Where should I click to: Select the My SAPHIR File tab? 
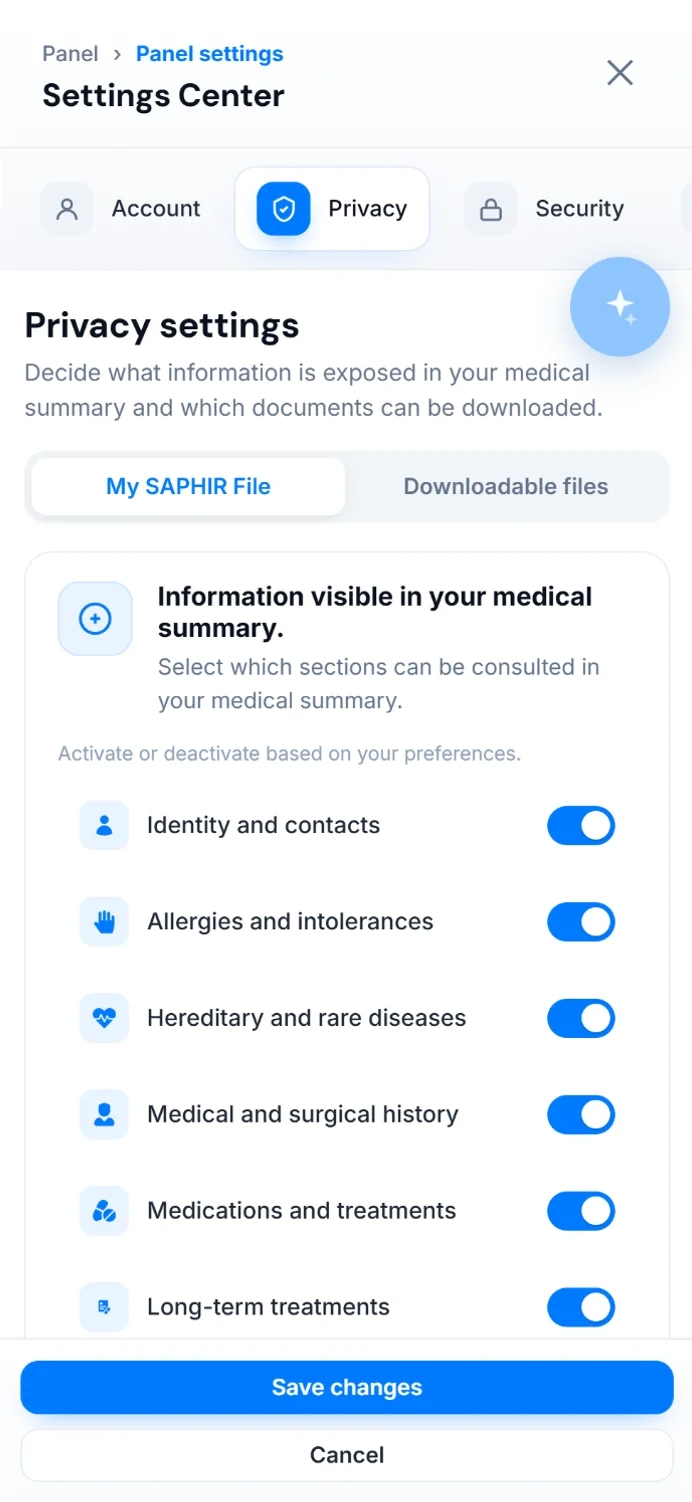click(189, 487)
